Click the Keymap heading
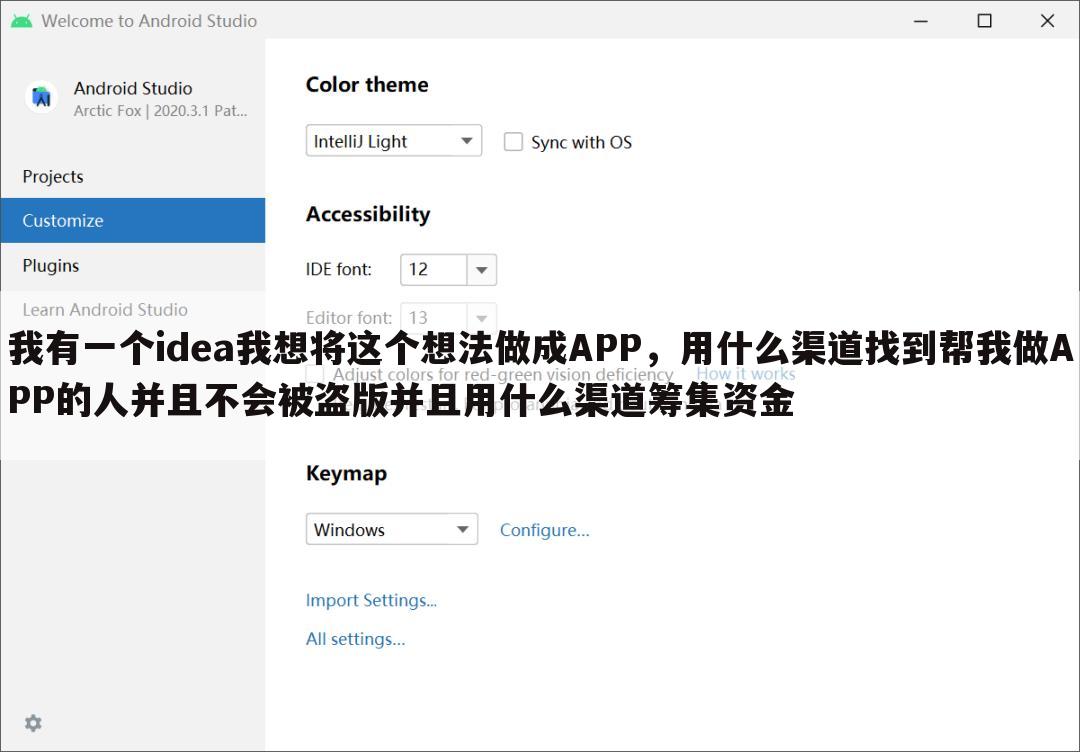 click(346, 474)
